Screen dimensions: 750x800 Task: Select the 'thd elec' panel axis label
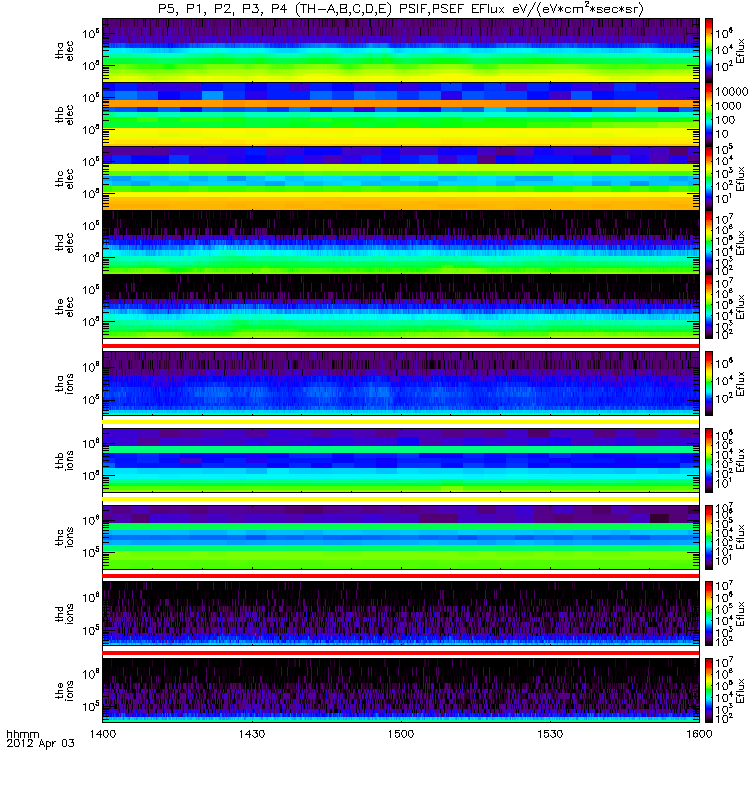coord(64,242)
